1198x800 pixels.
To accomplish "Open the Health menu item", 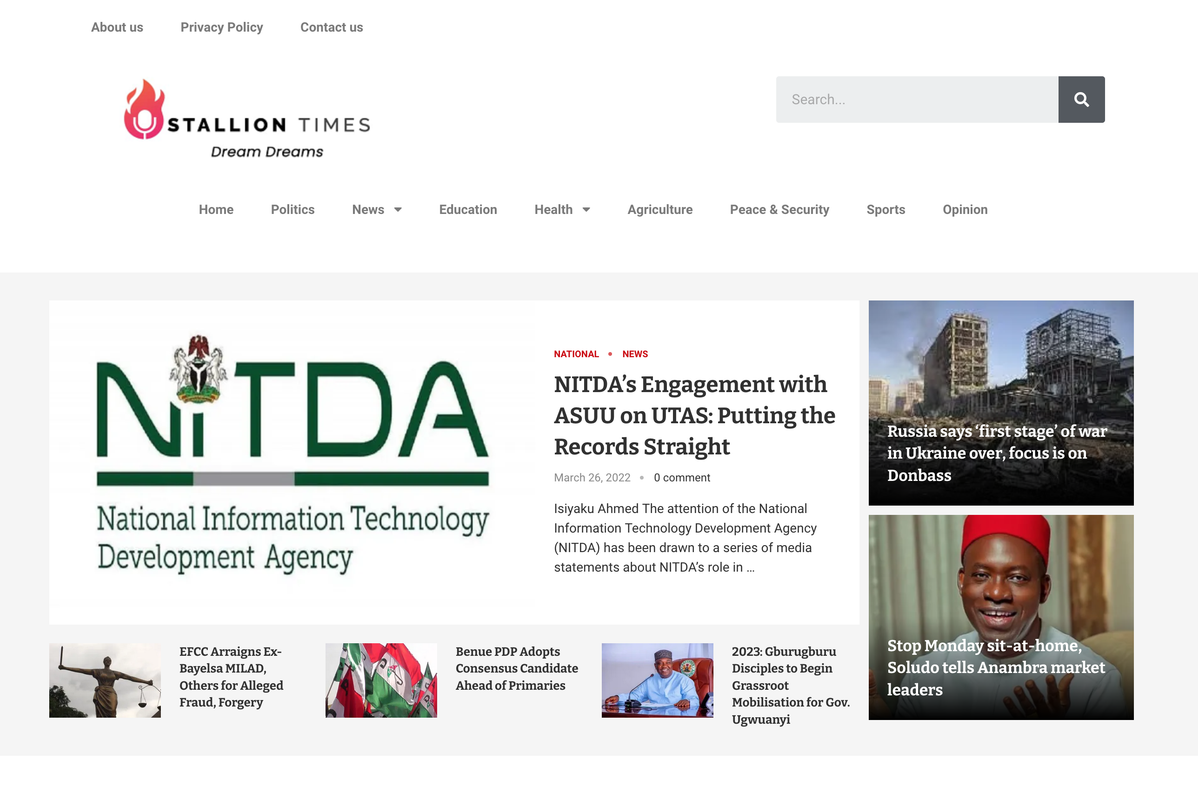I will [x=553, y=209].
